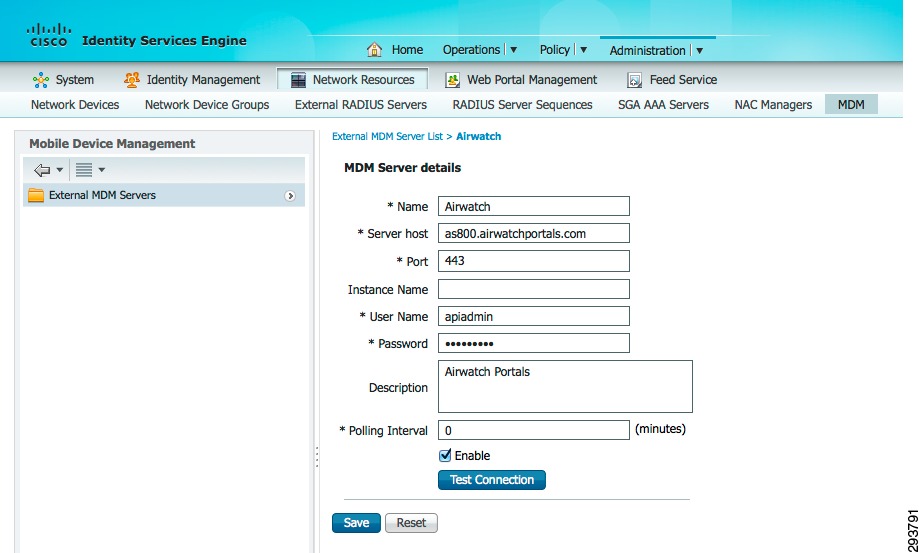Click the Reset button
This screenshot has width=919, height=553.
[x=411, y=523]
